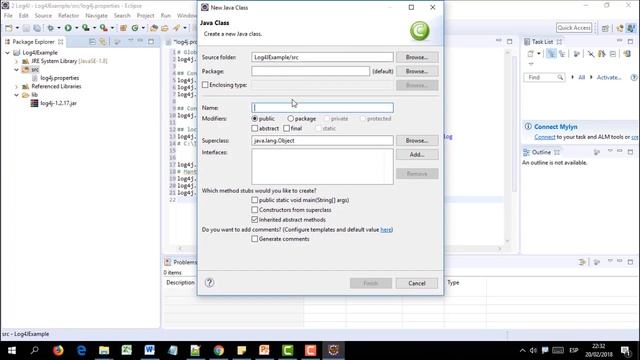Check the Enclosing type checkbox
Image resolution: width=640 pixels, height=360 pixels.
pyautogui.click(x=205, y=85)
